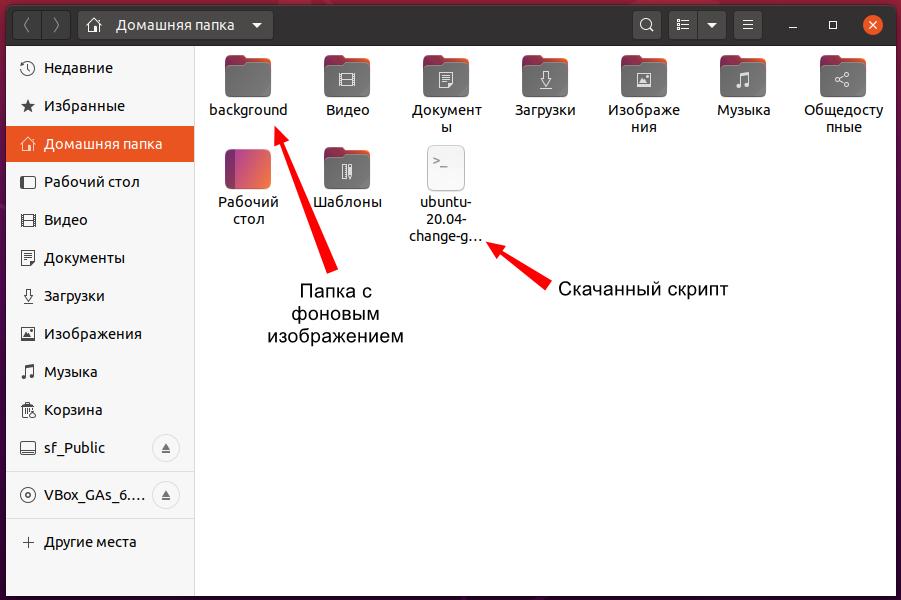Image resolution: width=901 pixels, height=600 pixels.
Task: Click the Шаблоны folder name label
Action: click(x=347, y=202)
